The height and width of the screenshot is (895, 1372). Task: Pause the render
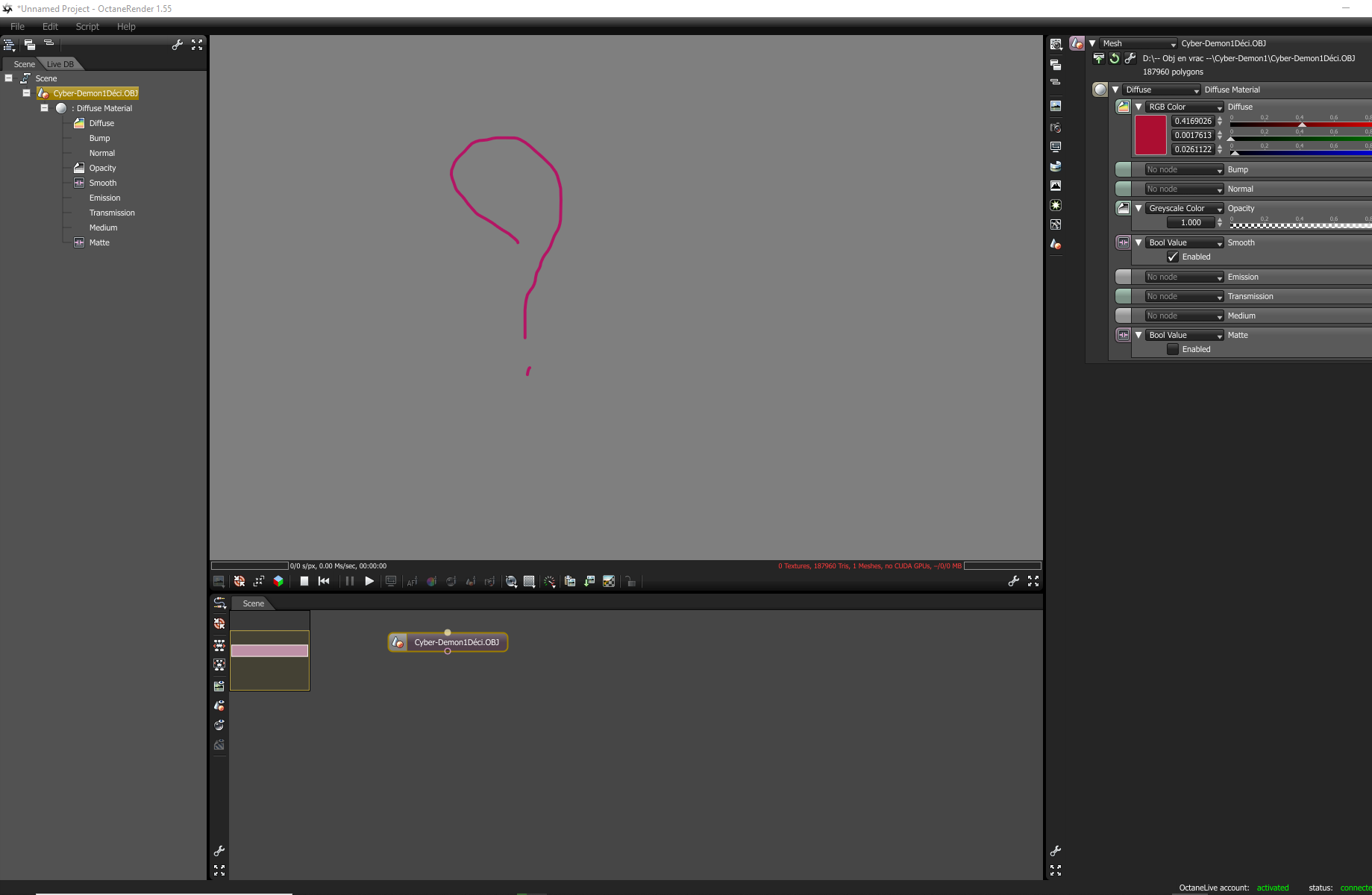click(350, 582)
